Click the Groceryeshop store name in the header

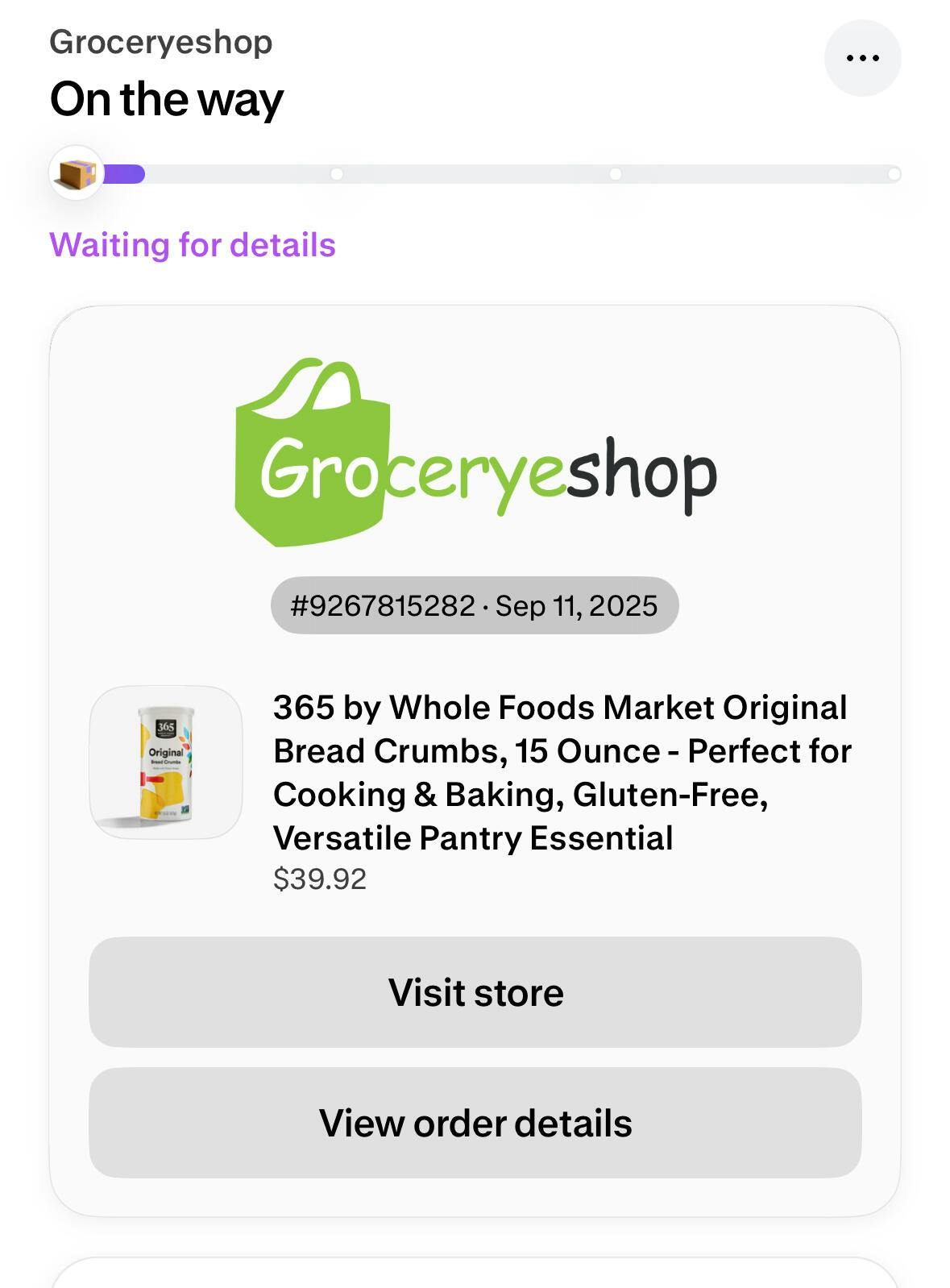(161, 42)
